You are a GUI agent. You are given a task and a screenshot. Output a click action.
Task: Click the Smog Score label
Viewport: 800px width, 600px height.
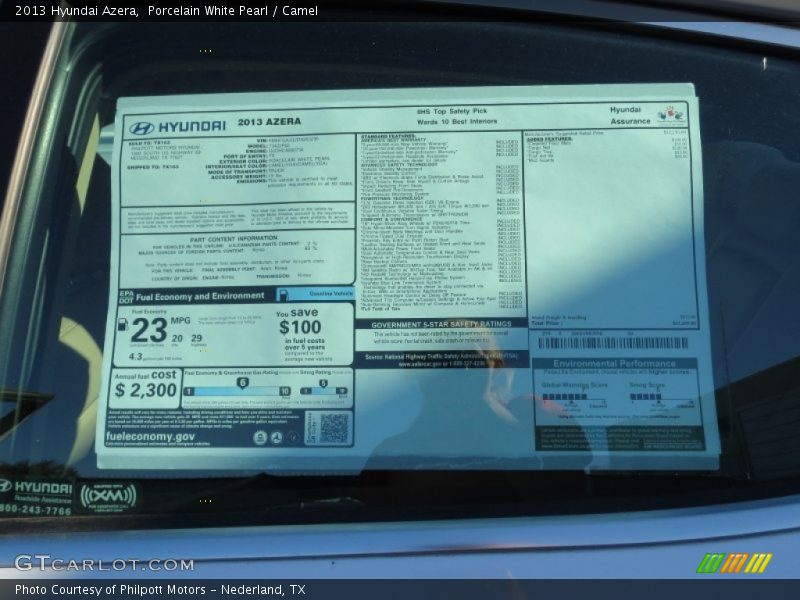(647, 385)
